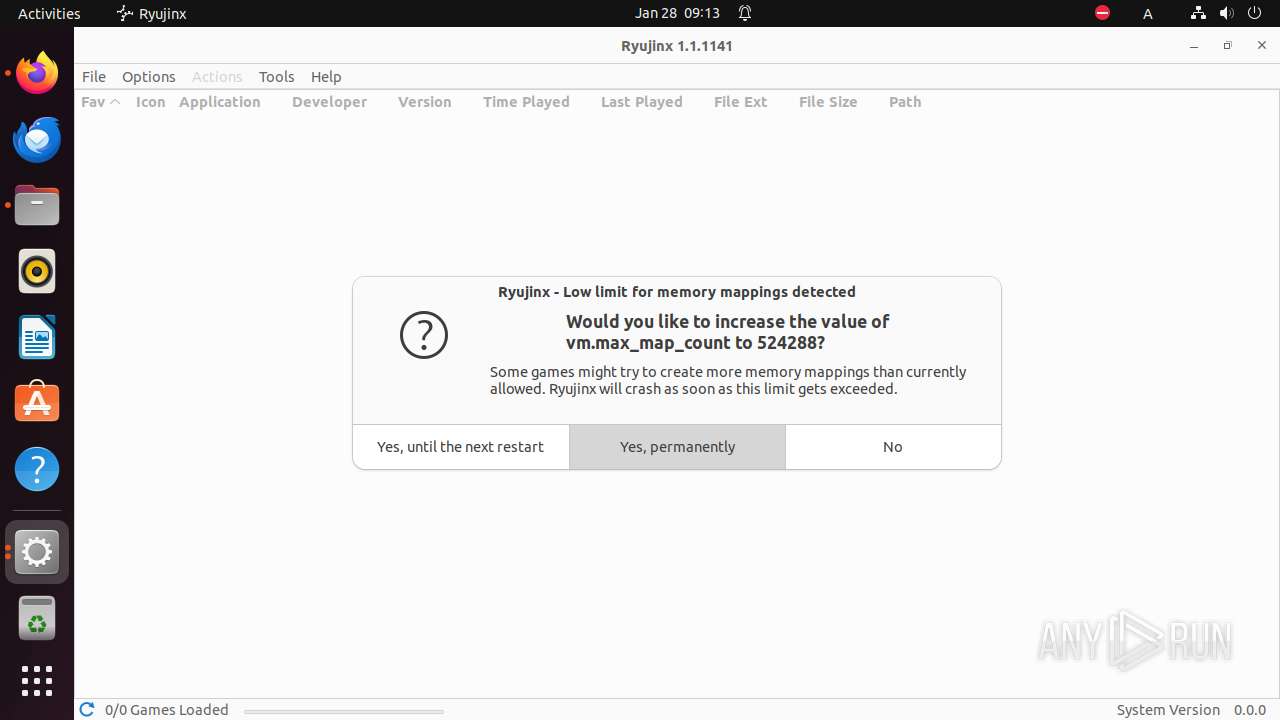Sort by Last Played column
This screenshot has height=720, width=1280.
point(642,102)
